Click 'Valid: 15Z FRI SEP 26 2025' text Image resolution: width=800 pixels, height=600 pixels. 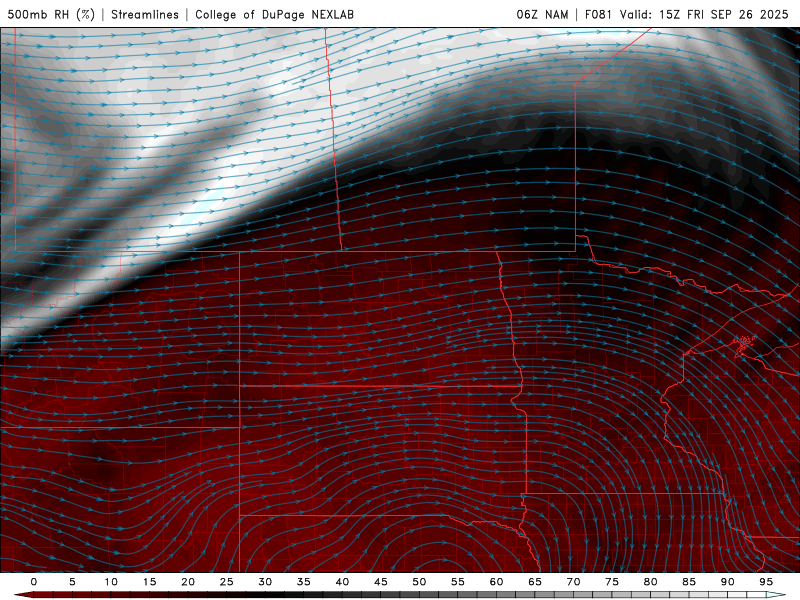click(704, 14)
